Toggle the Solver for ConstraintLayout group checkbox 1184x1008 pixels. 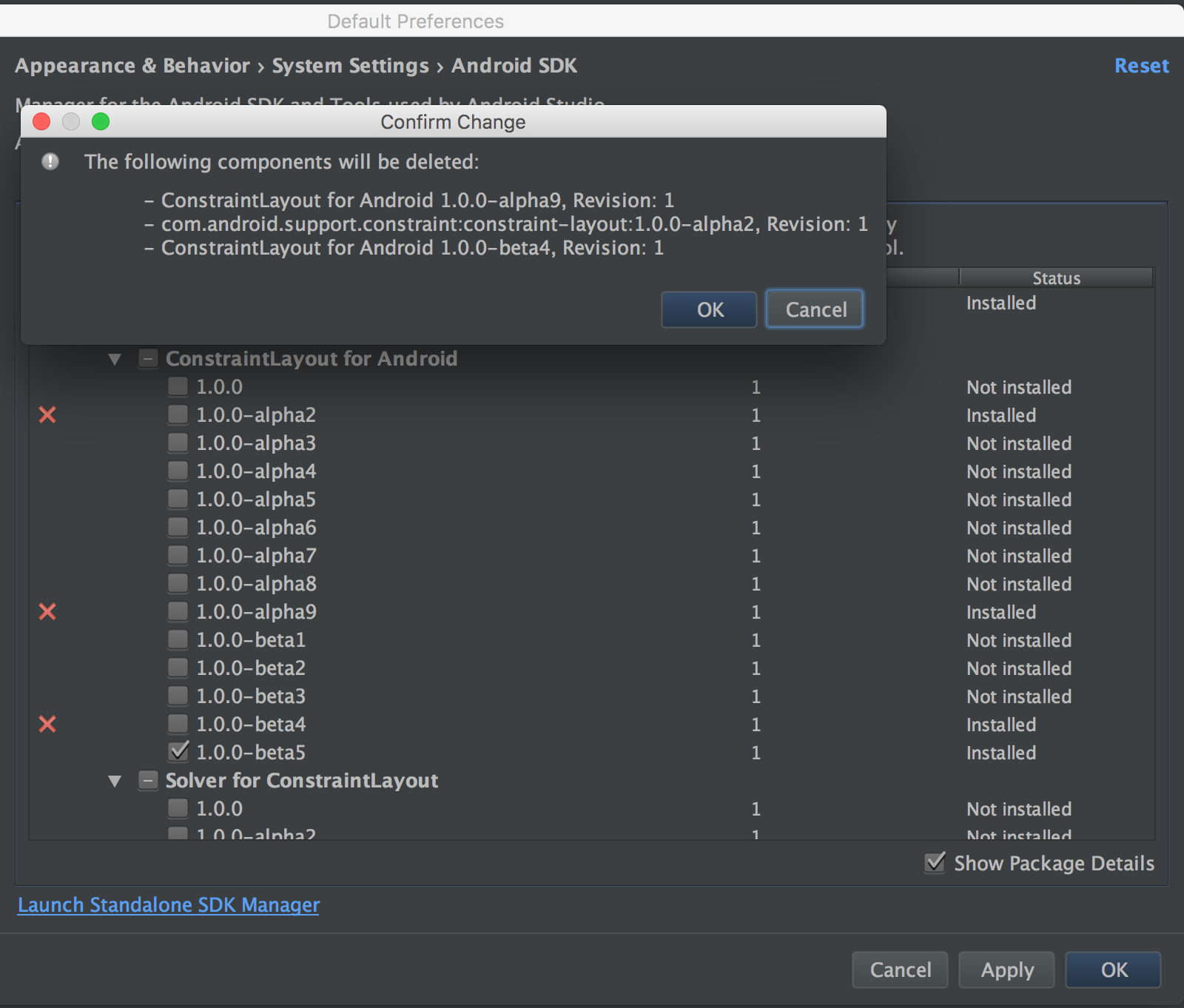point(148,781)
